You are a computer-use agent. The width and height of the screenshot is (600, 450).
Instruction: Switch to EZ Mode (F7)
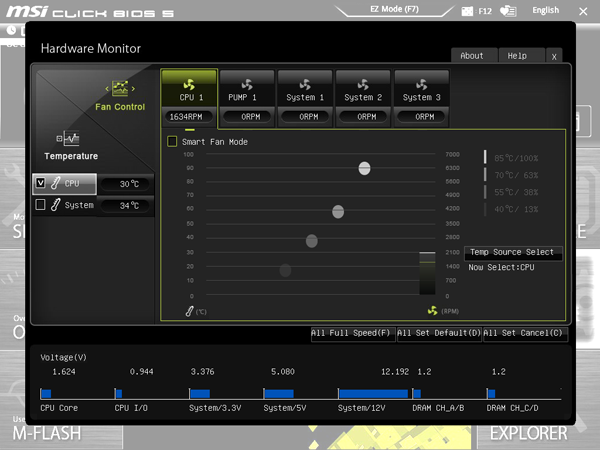(394, 9)
